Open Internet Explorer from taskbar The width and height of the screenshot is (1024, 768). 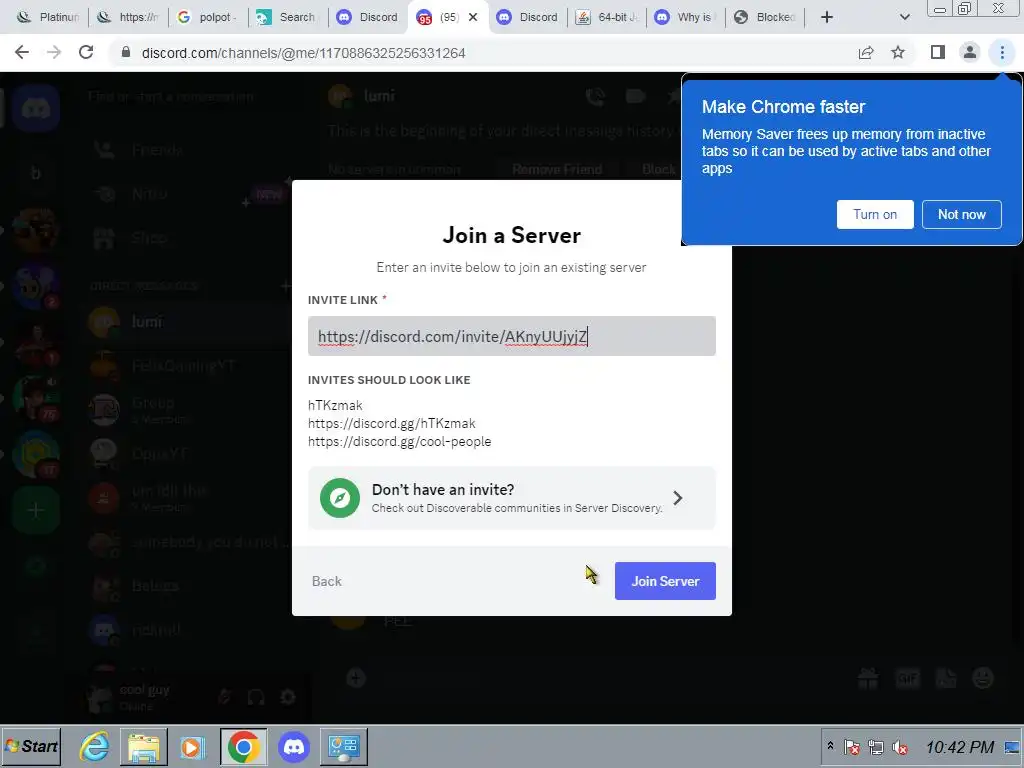(95, 746)
